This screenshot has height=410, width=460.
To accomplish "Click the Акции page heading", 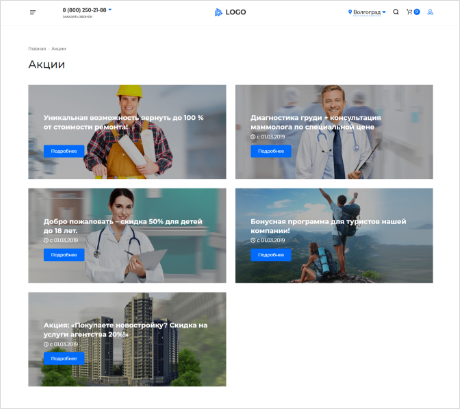I will (47, 64).
